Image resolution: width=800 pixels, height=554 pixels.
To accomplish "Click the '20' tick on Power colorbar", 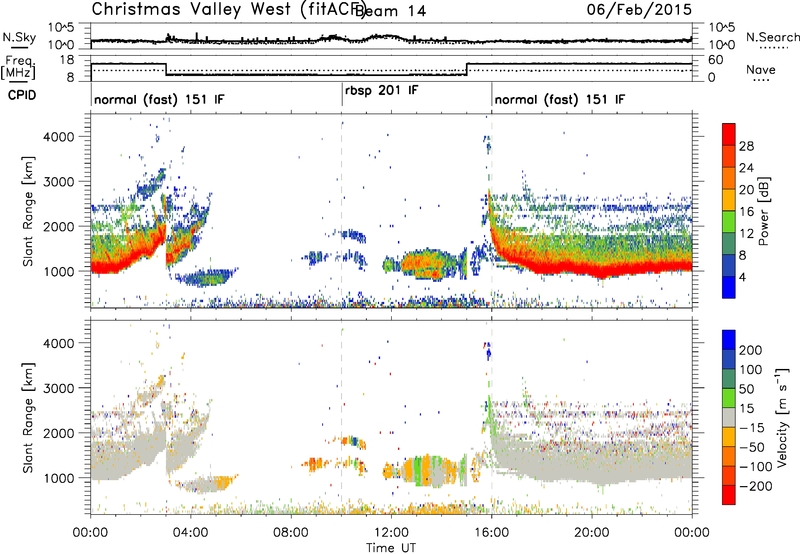I will point(746,190).
